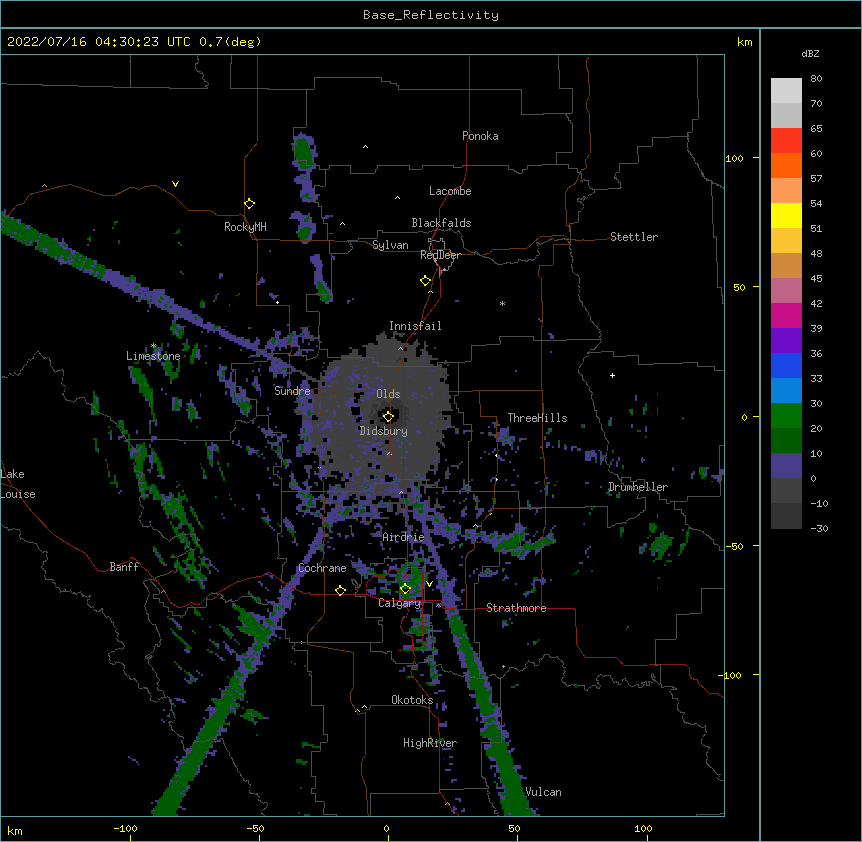Click the km unit label at bottom-left
Image resolution: width=862 pixels, height=842 pixels.
[x=15, y=831]
